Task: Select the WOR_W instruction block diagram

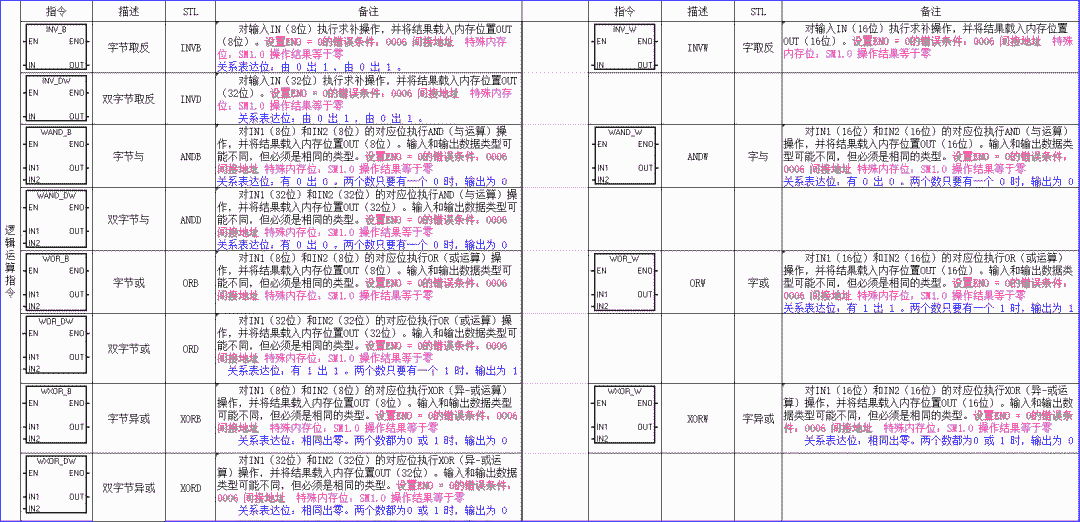Action: (623, 282)
